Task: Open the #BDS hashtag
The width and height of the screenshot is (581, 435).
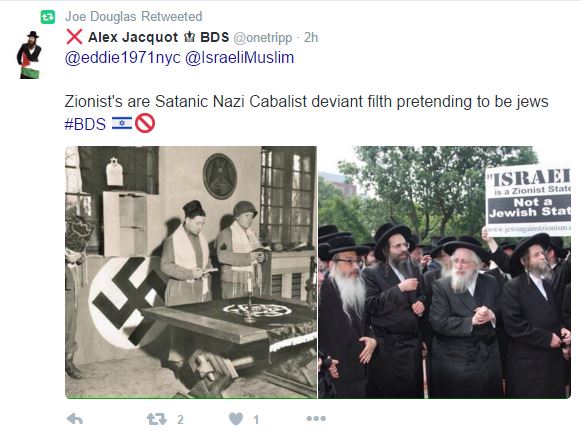Action: pyautogui.click(x=85, y=124)
